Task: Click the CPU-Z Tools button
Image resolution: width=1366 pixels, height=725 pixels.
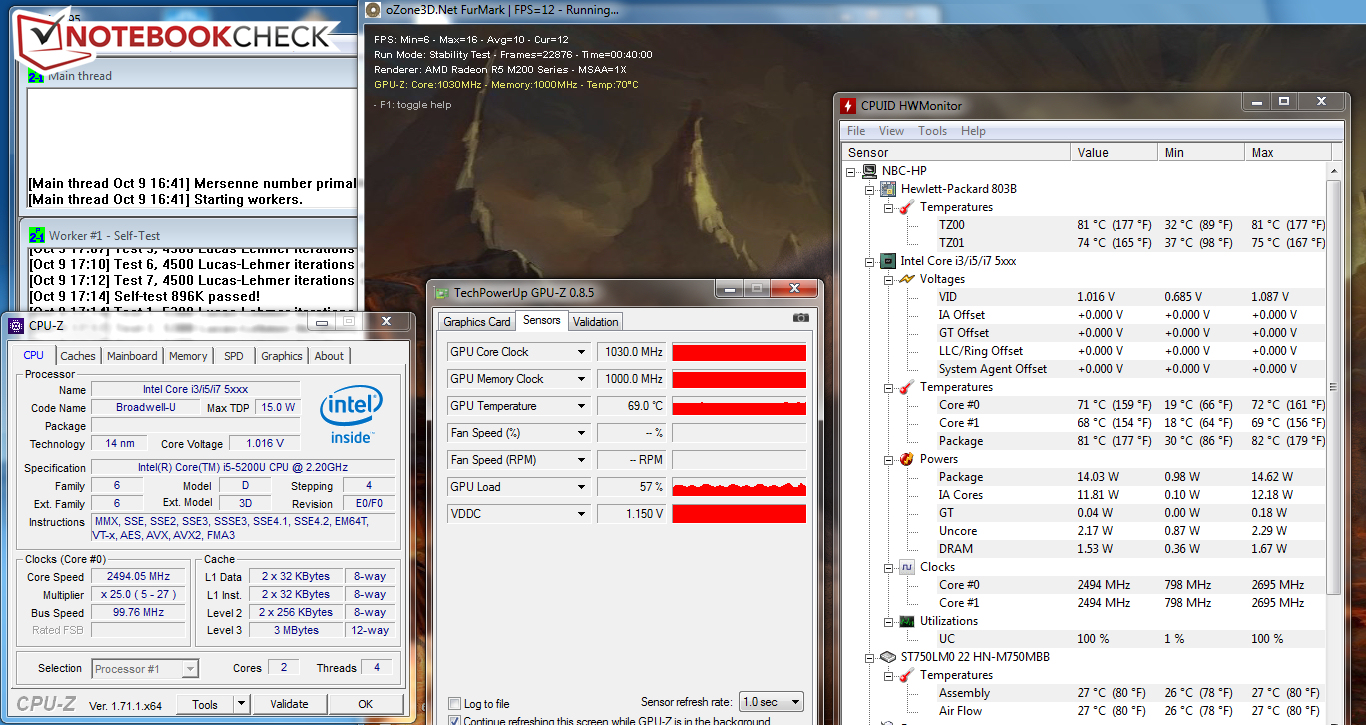Action: pyautogui.click(x=205, y=704)
